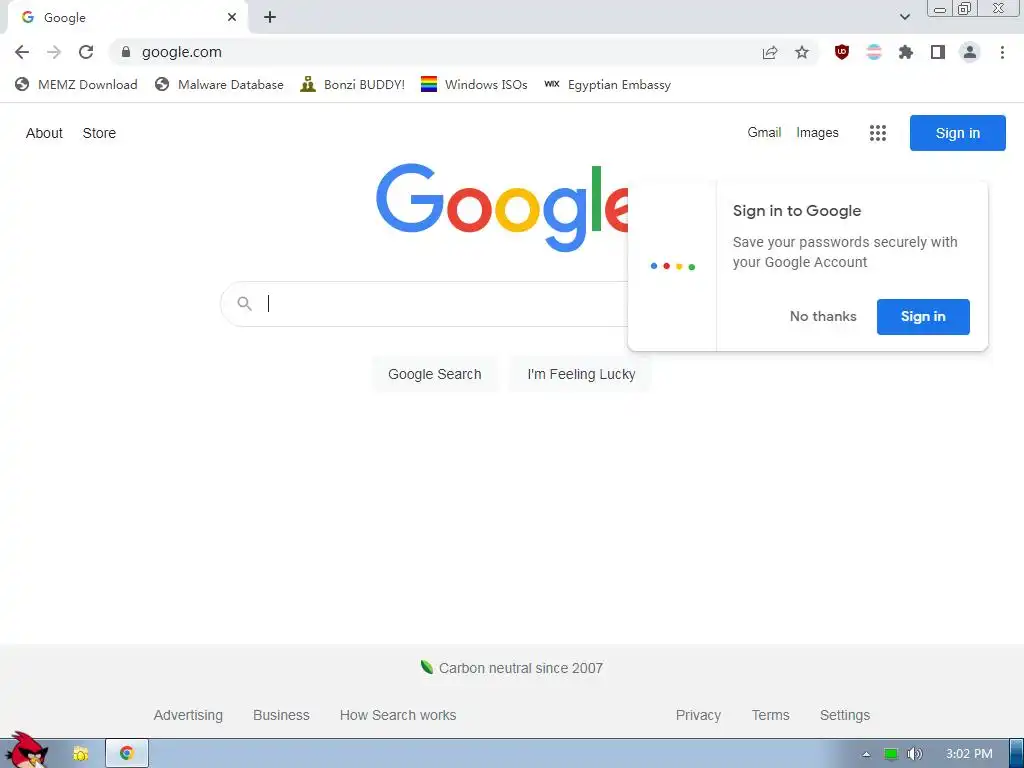This screenshot has width=1024, height=768.
Task: Toggle the browser side panel icon
Action: click(938, 52)
